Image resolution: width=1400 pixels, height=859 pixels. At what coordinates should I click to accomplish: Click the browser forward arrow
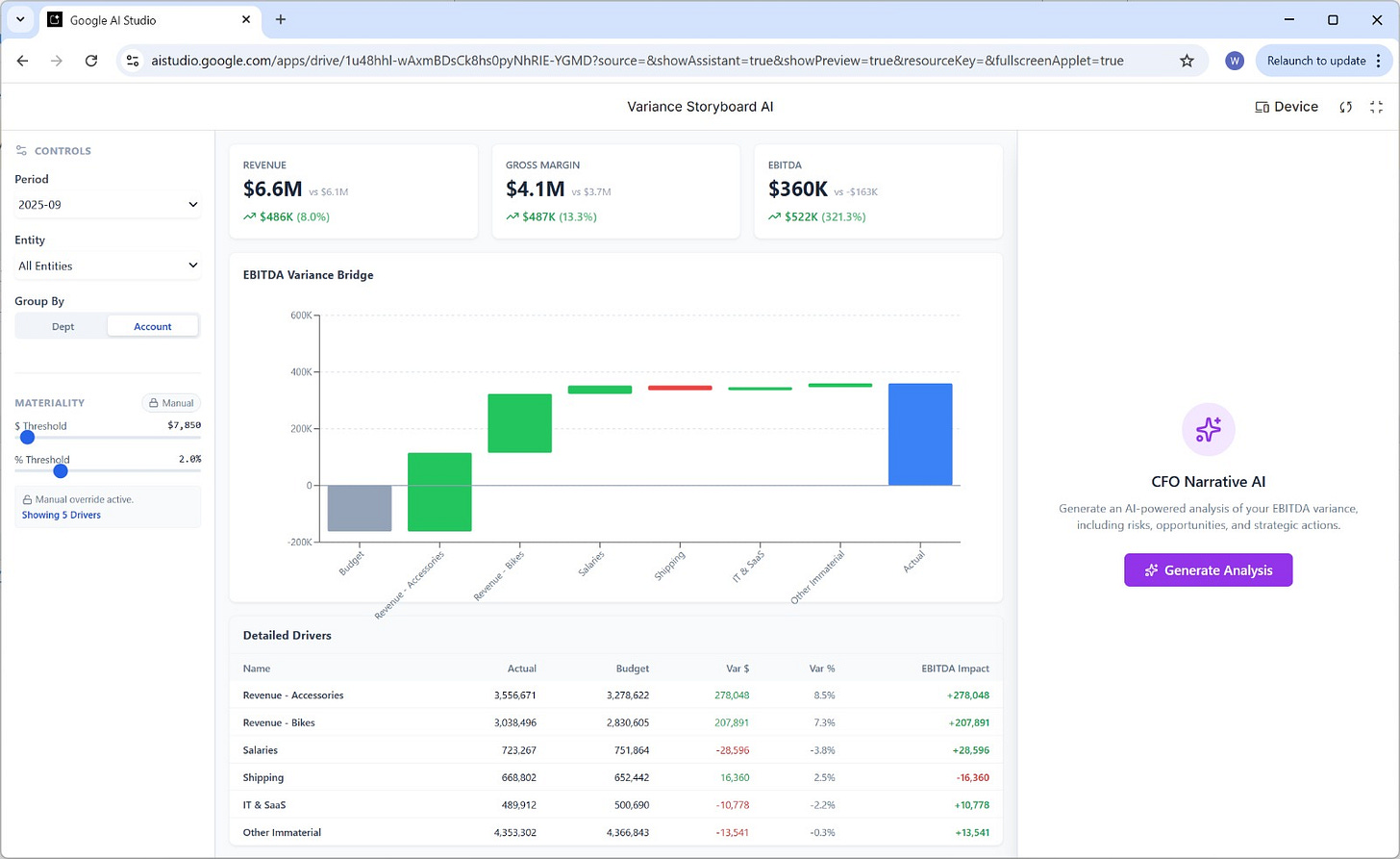click(x=57, y=61)
